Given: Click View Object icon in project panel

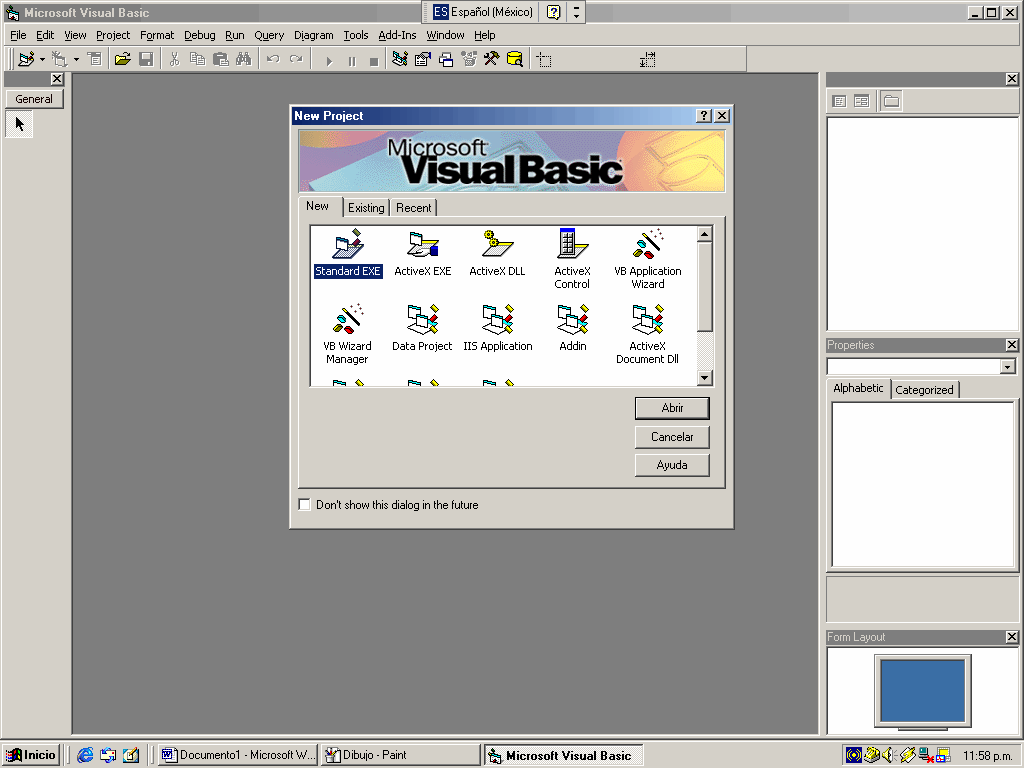Looking at the screenshot, I should tap(862, 101).
